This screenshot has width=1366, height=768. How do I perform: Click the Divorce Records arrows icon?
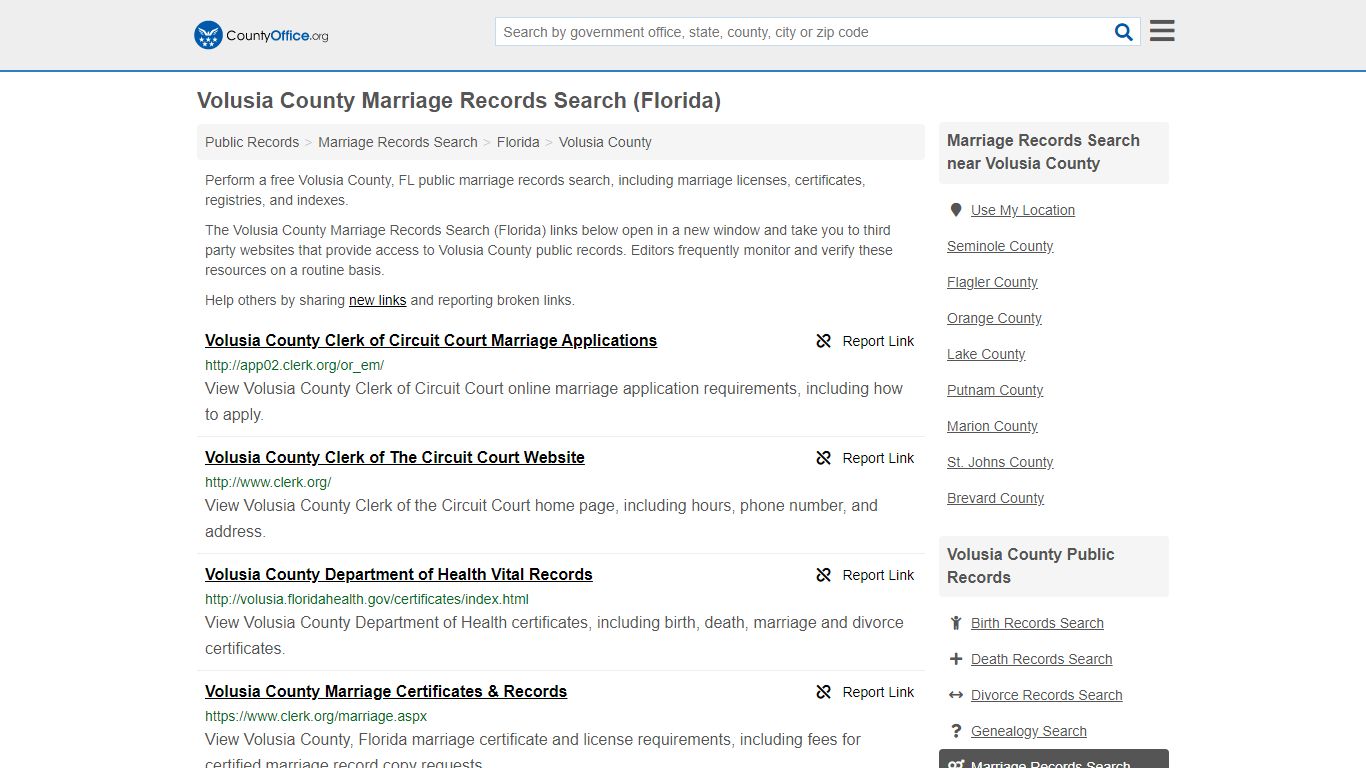[956, 695]
